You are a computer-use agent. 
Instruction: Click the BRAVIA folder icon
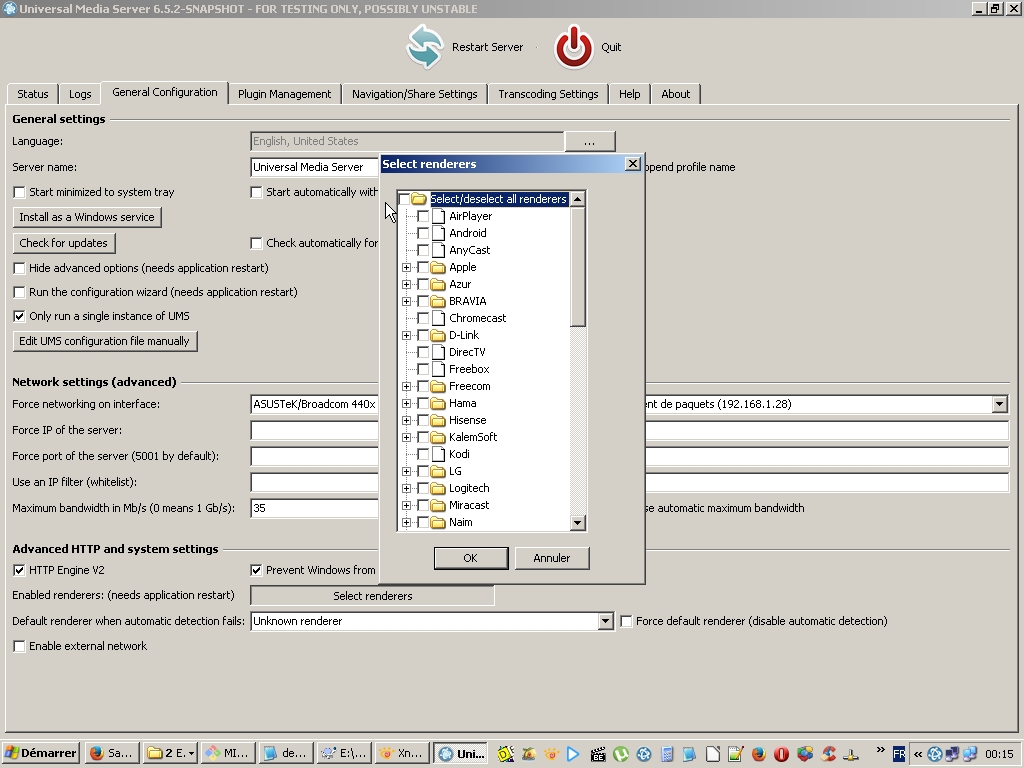(438, 301)
